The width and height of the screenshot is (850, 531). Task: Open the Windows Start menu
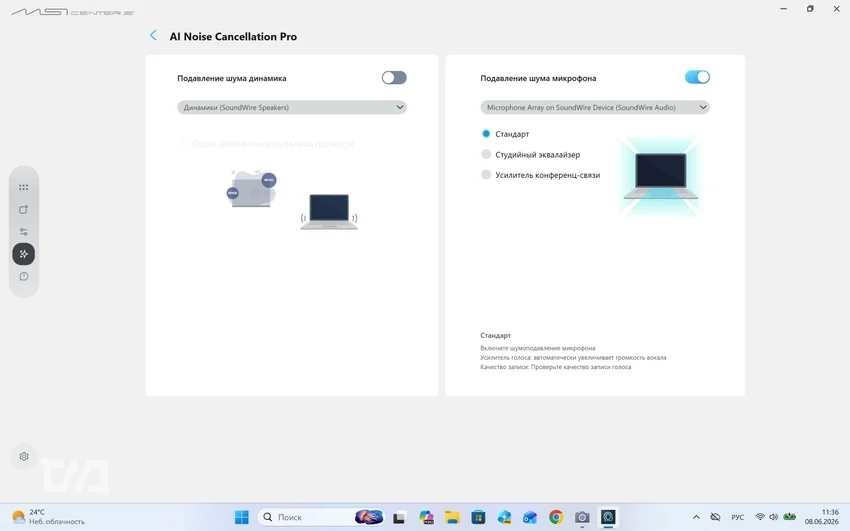[242, 517]
